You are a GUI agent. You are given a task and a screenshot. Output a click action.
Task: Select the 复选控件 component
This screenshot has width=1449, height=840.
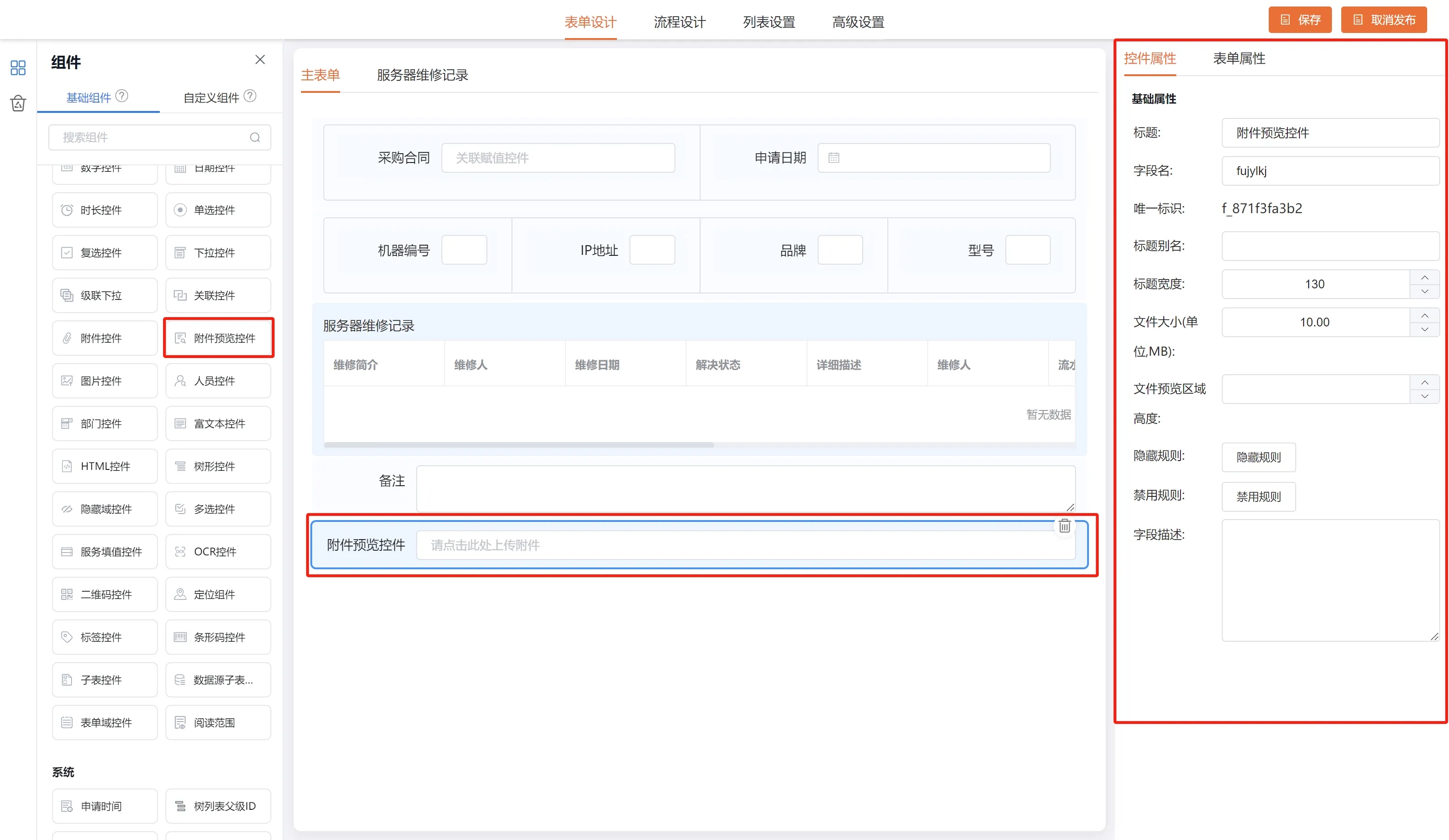point(105,252)
